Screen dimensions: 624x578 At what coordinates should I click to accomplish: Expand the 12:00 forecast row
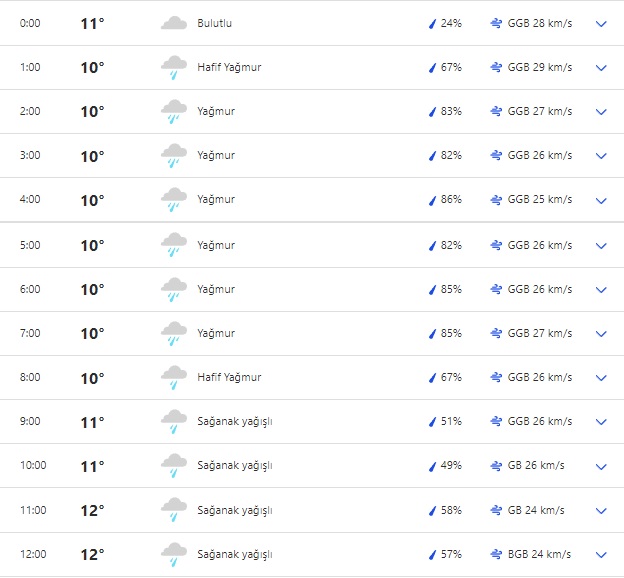(601, 554)
